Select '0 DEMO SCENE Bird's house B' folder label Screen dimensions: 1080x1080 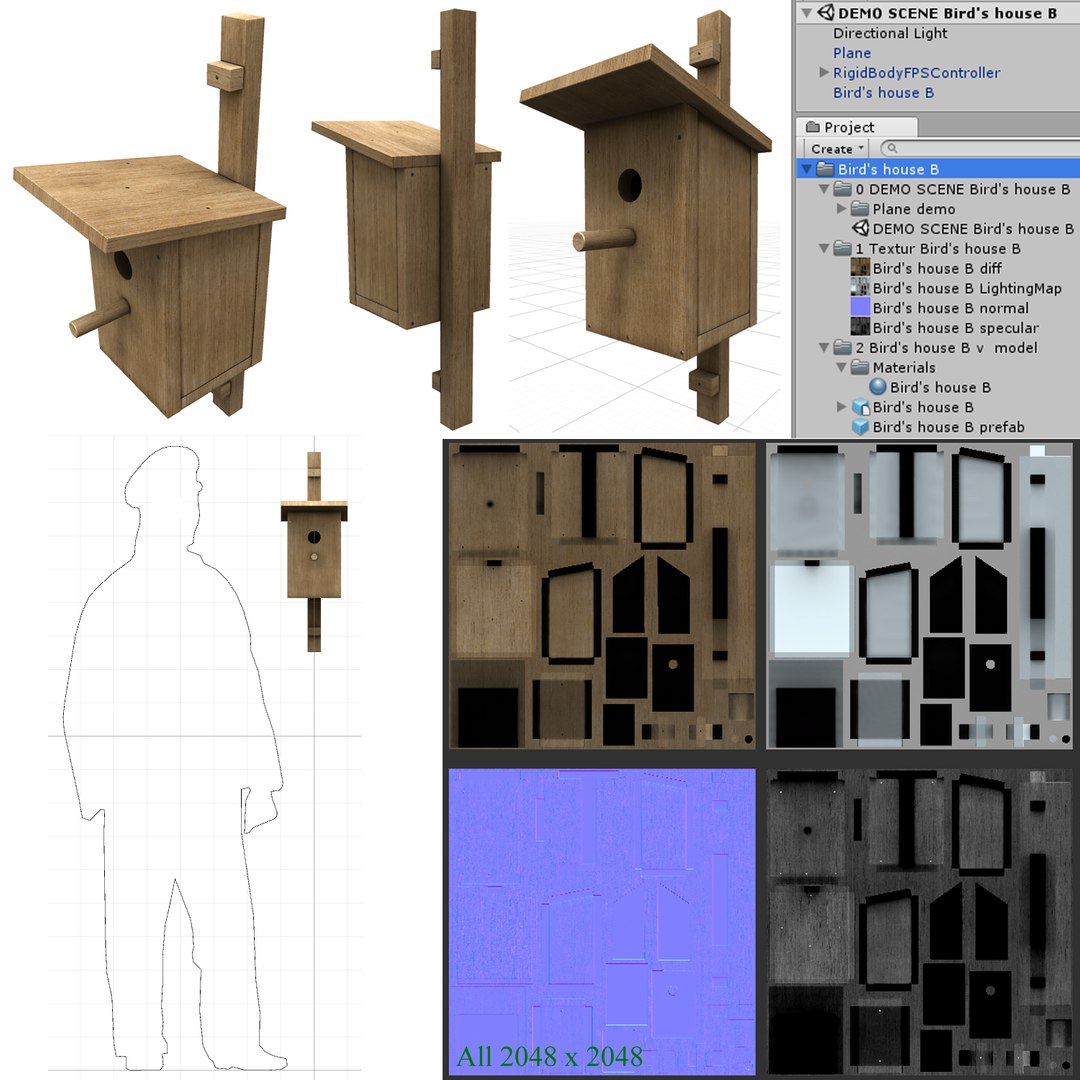pos(963,189)
